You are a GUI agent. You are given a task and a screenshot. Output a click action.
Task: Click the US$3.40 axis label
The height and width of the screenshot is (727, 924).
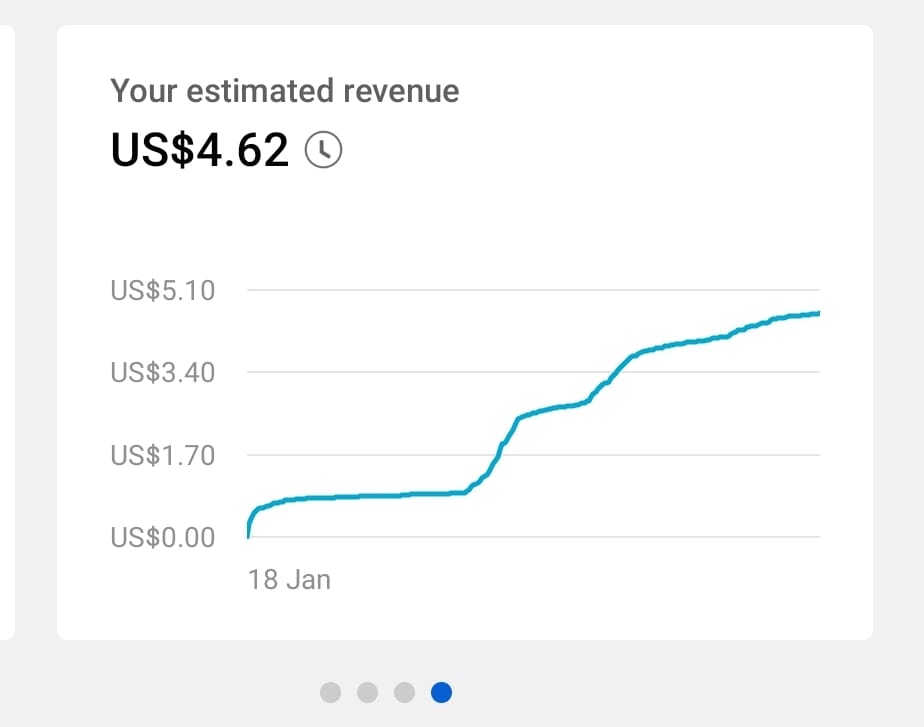coord(163,372)
